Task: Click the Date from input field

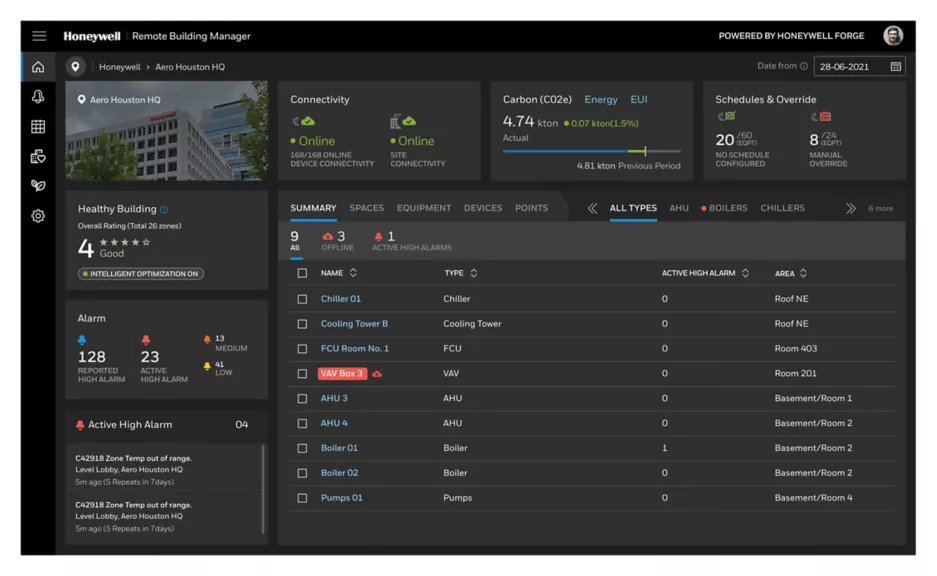Action: [859, 66]
